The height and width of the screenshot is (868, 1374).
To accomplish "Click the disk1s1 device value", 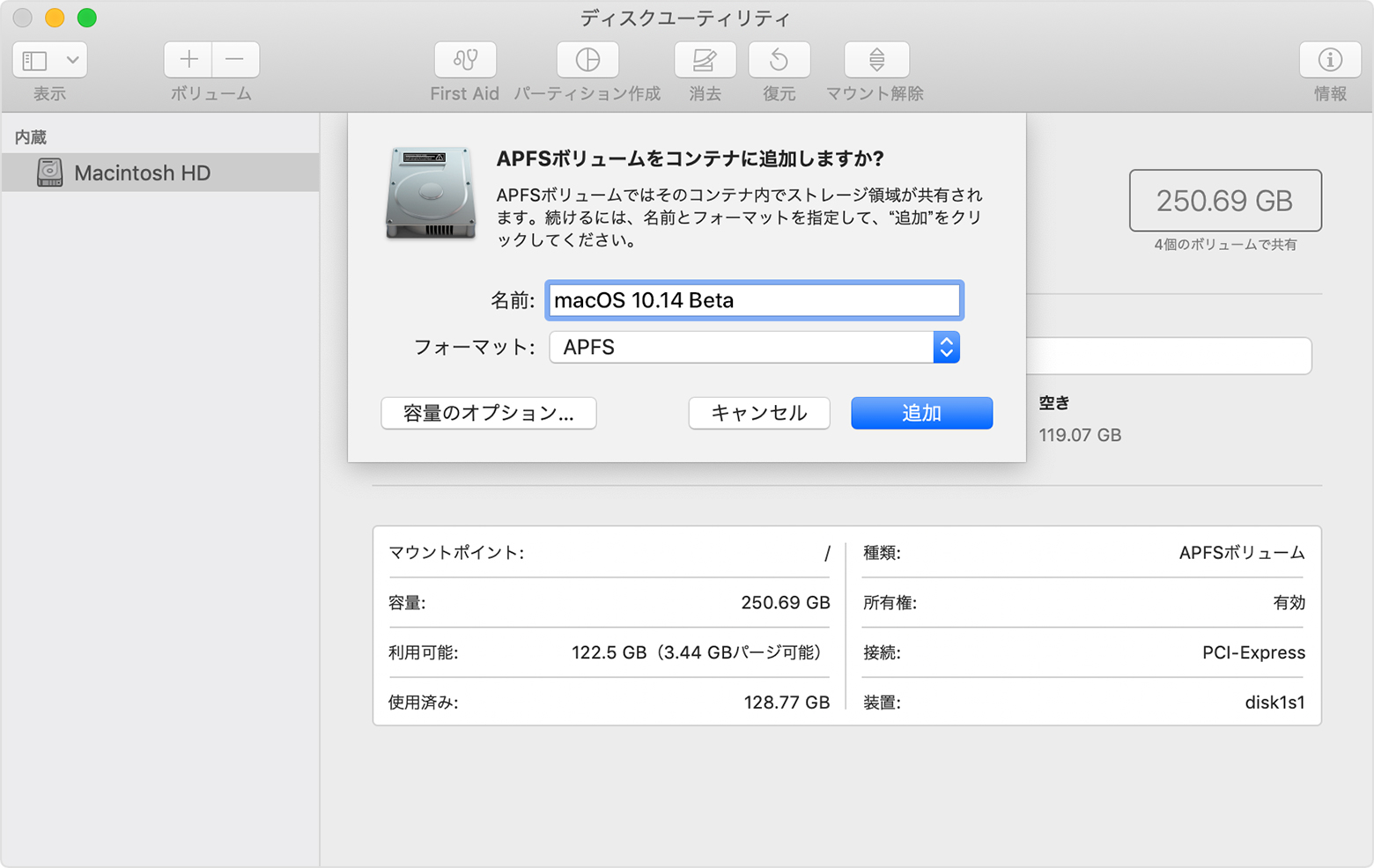I will [1274, 702].
